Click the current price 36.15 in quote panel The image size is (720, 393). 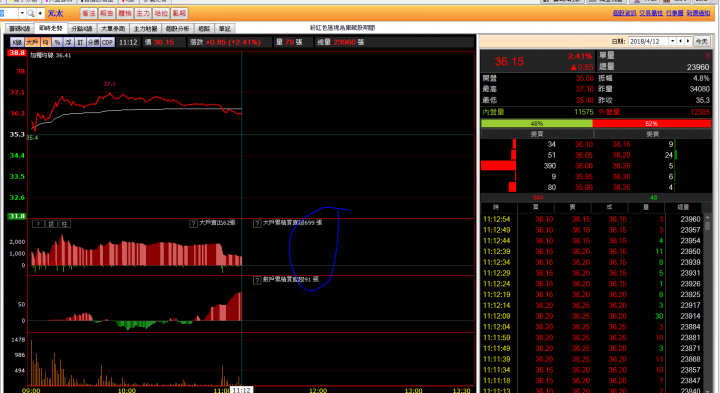(x=509, y=62)
